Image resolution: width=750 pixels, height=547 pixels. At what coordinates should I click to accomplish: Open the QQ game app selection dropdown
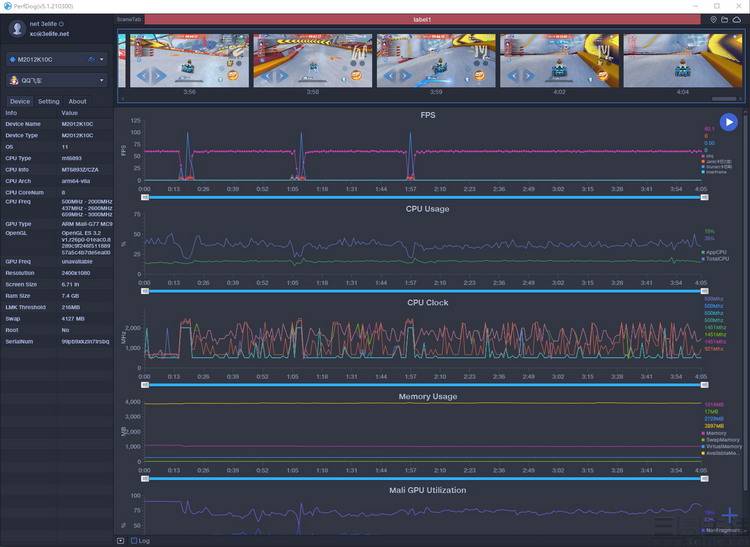coord(57,80)
